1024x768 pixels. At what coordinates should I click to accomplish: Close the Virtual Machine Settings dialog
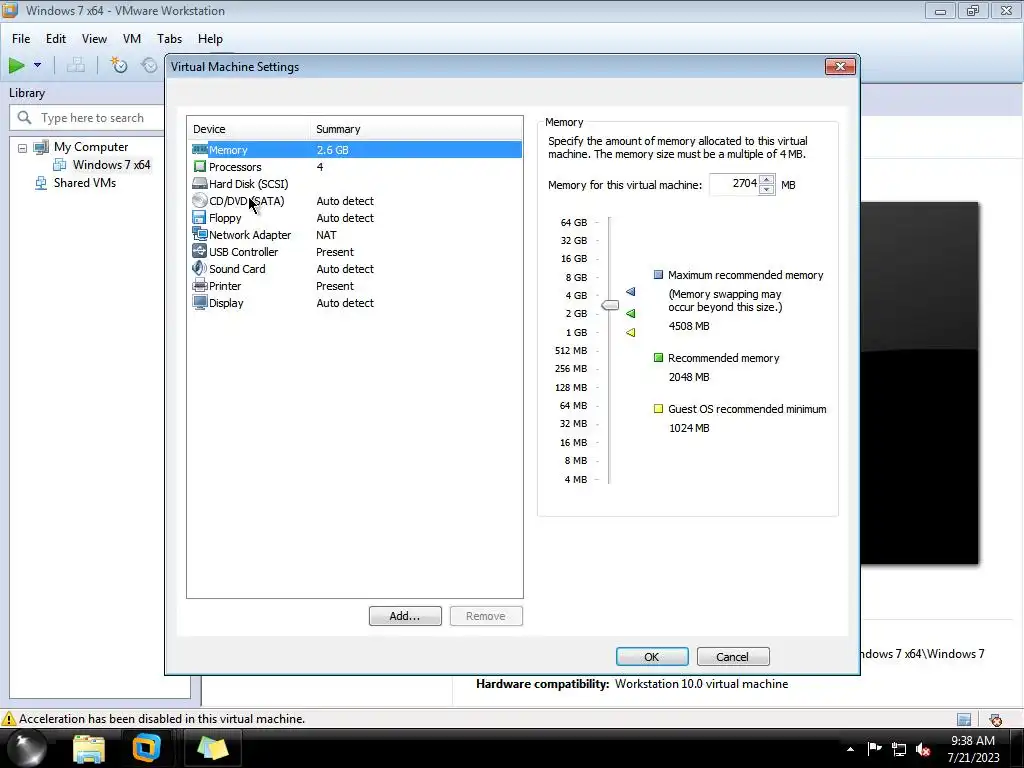point(840,66)
